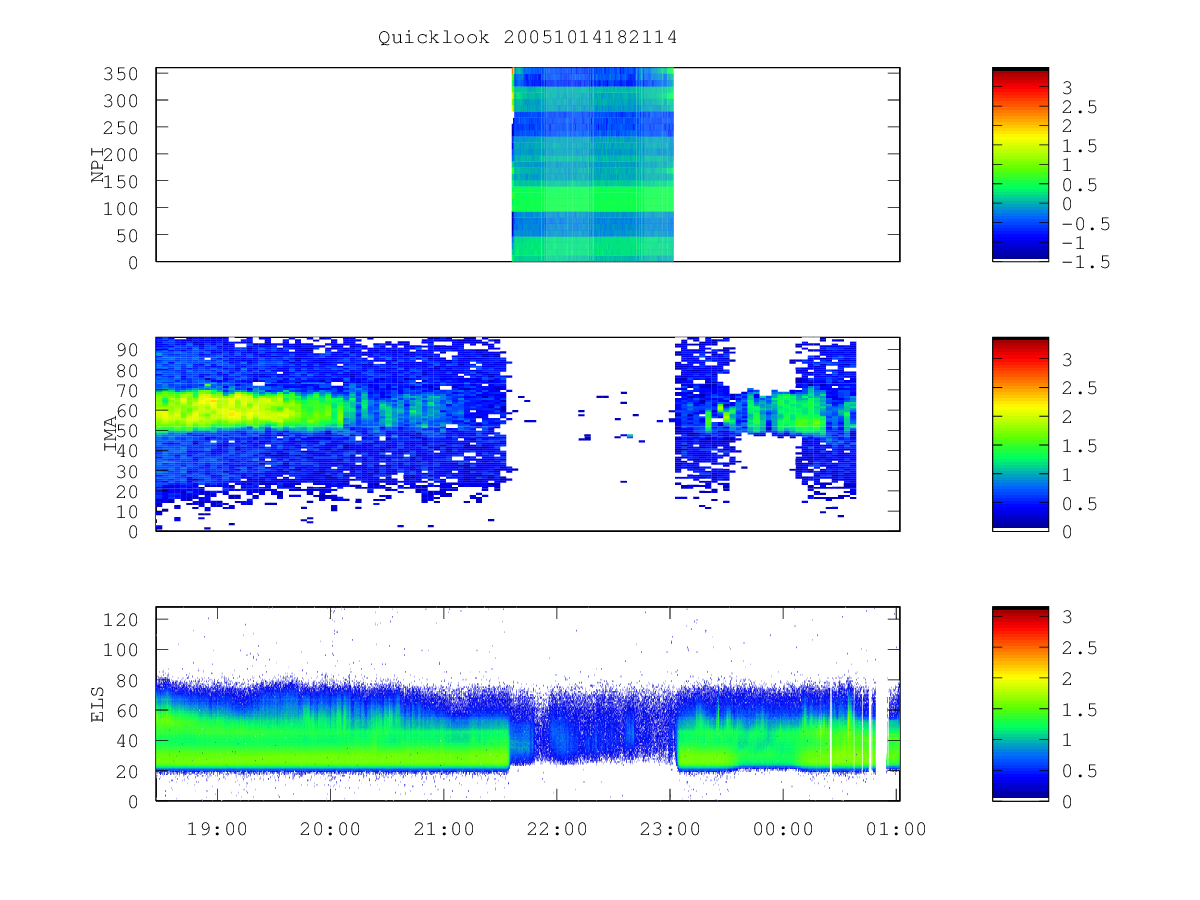Click the 20:00 time tick label

pyautogui.click(x=330, y=829)
